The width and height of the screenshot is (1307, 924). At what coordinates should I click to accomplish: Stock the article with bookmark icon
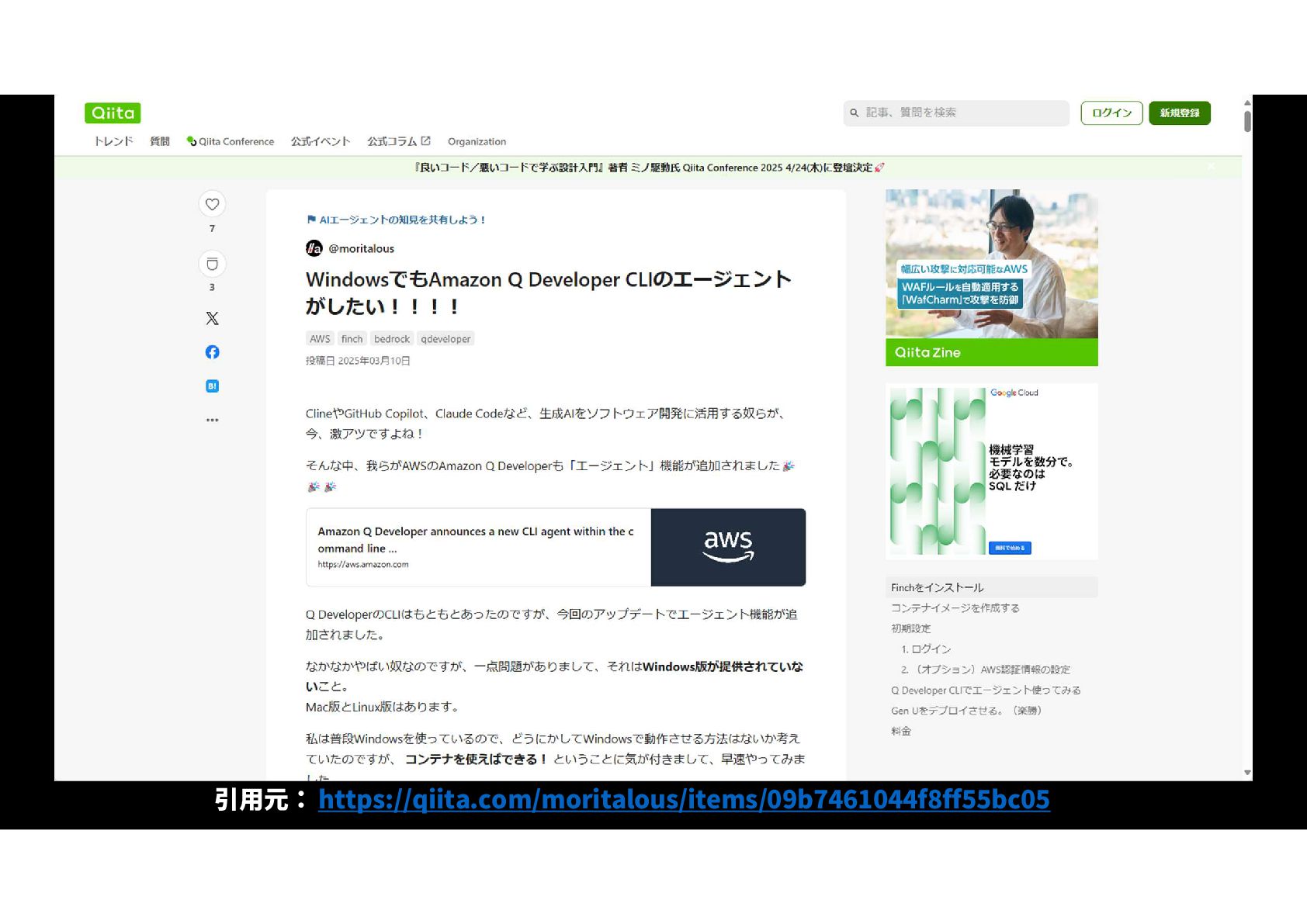[212, 264]
